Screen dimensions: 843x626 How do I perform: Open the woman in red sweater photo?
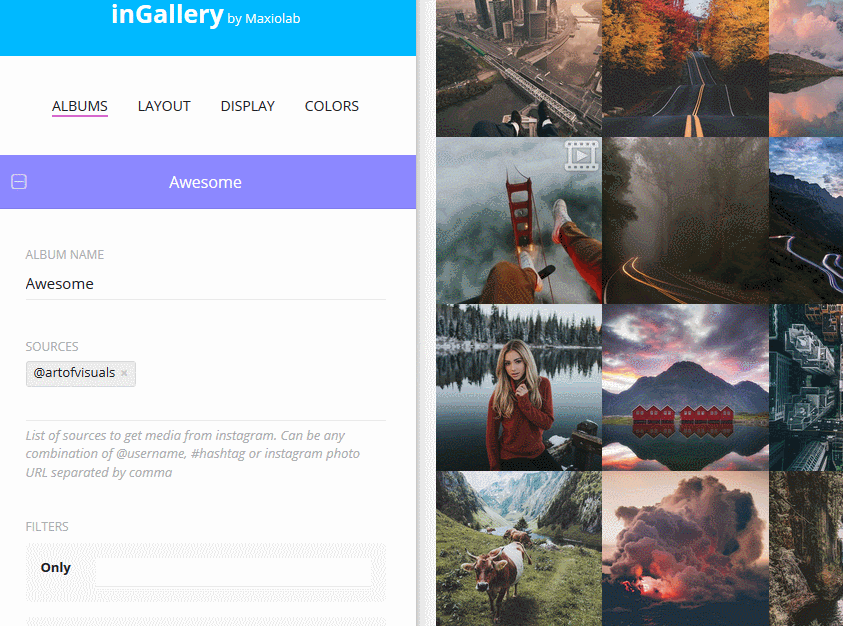coord(519,387)
